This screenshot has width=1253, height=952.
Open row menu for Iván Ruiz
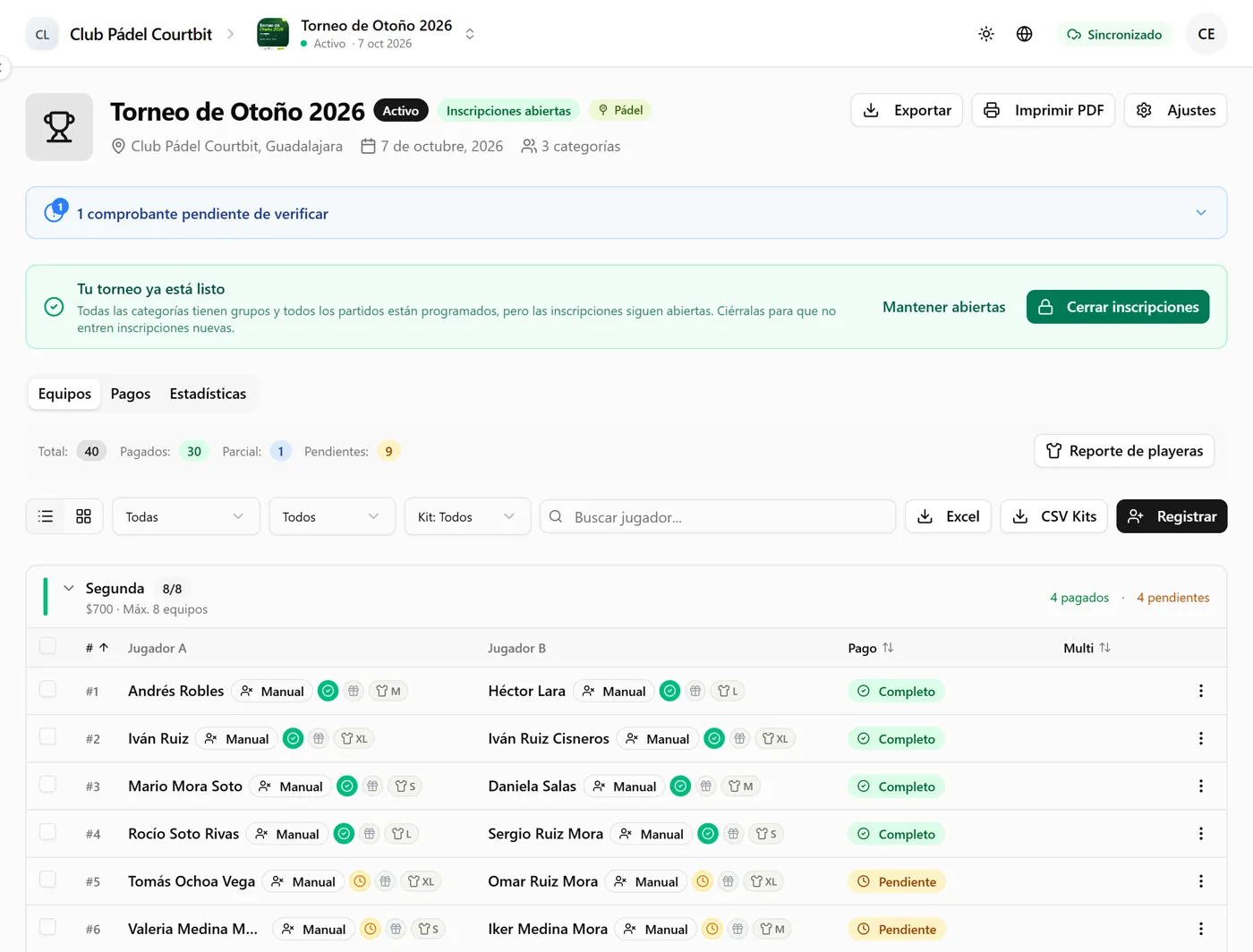[1201, 738]
